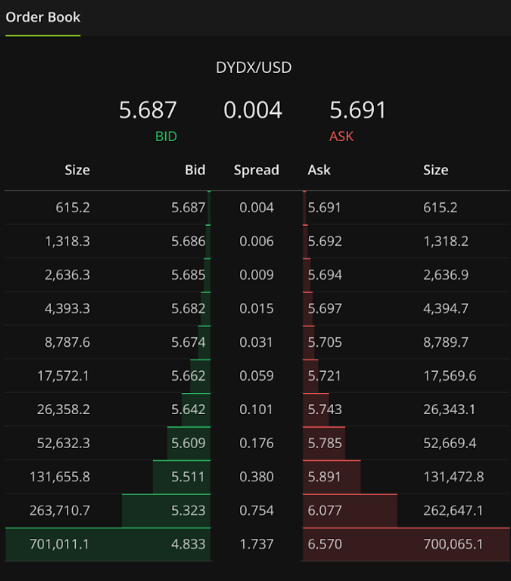This screenshot has height=581, width=511.
Task: Click the Ask column header
Action: [319, 170]
